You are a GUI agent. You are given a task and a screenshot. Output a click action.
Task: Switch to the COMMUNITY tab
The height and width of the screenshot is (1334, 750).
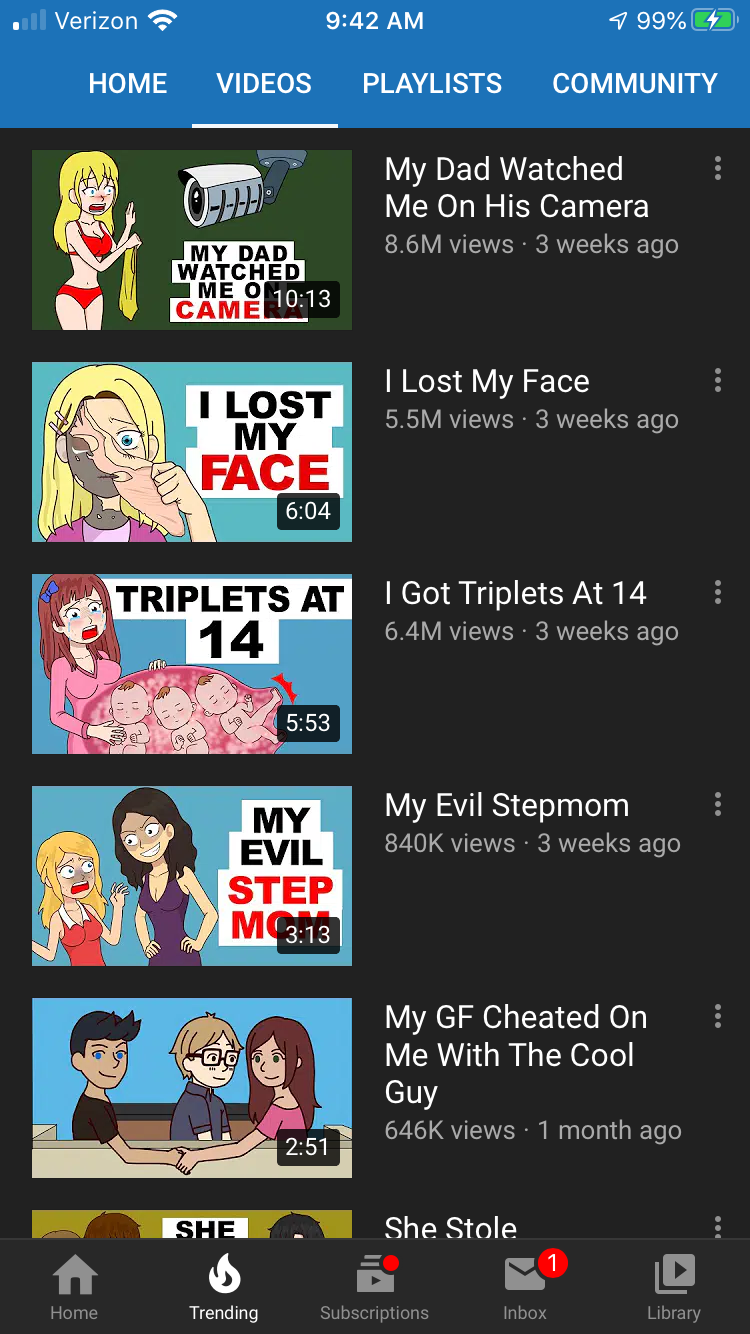click(x=635, y=84)
